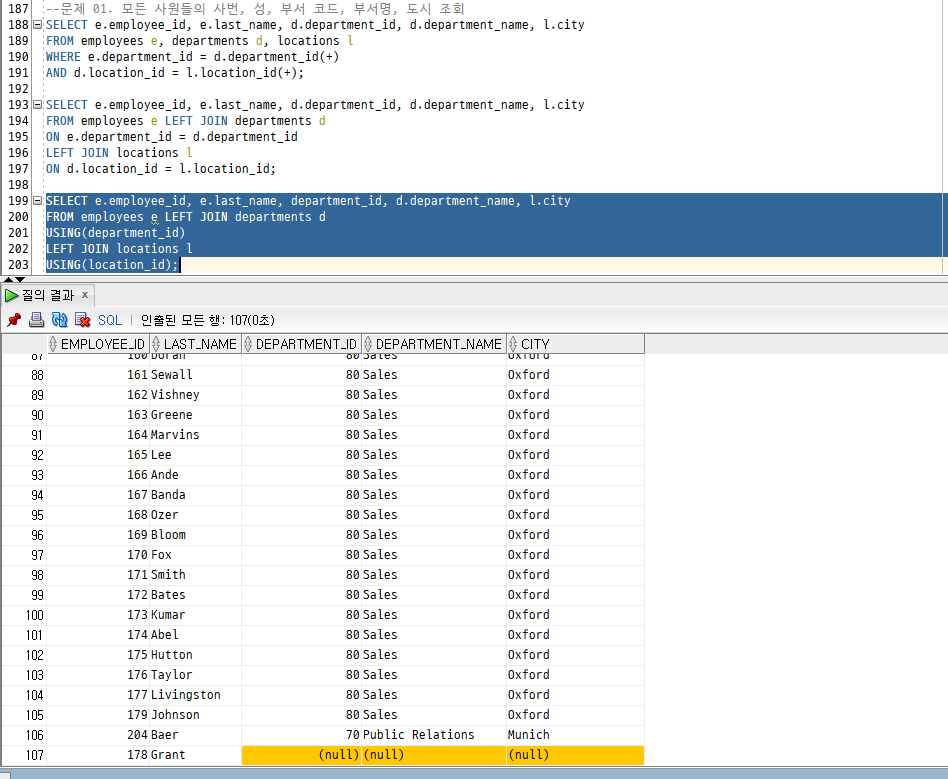
Task: Click the down arrow on the splitter between editor and results
Action: pyautogui.click(x=20, y=279)
